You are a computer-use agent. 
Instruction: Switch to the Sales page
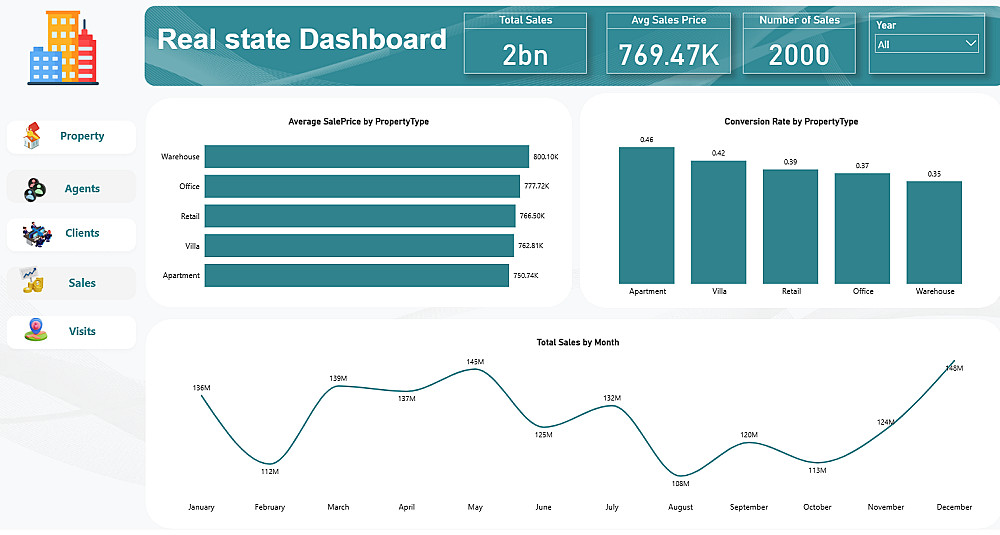(71, 283)
